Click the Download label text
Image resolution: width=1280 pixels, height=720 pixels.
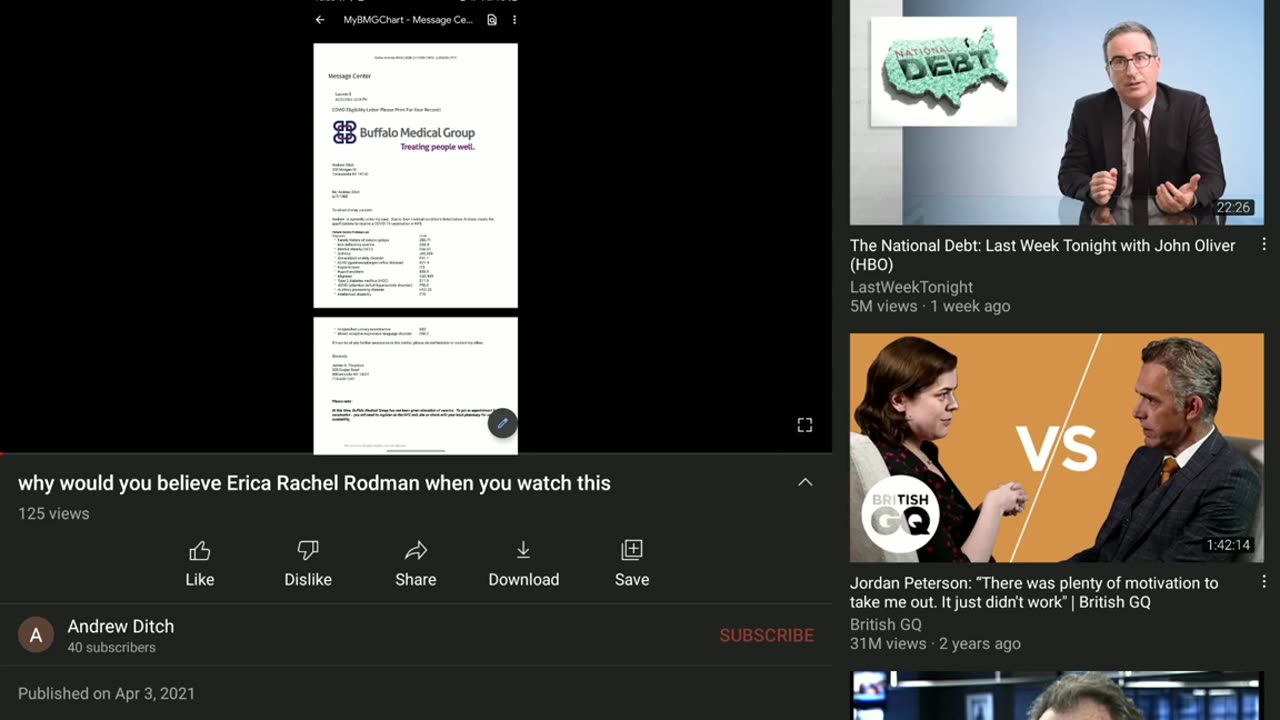[x=524, y=579]
